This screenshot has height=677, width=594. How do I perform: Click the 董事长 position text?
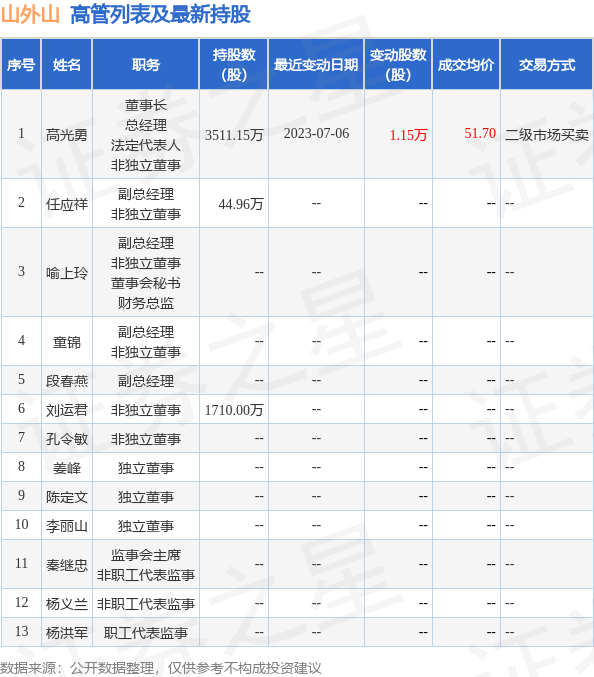(145, 105)
